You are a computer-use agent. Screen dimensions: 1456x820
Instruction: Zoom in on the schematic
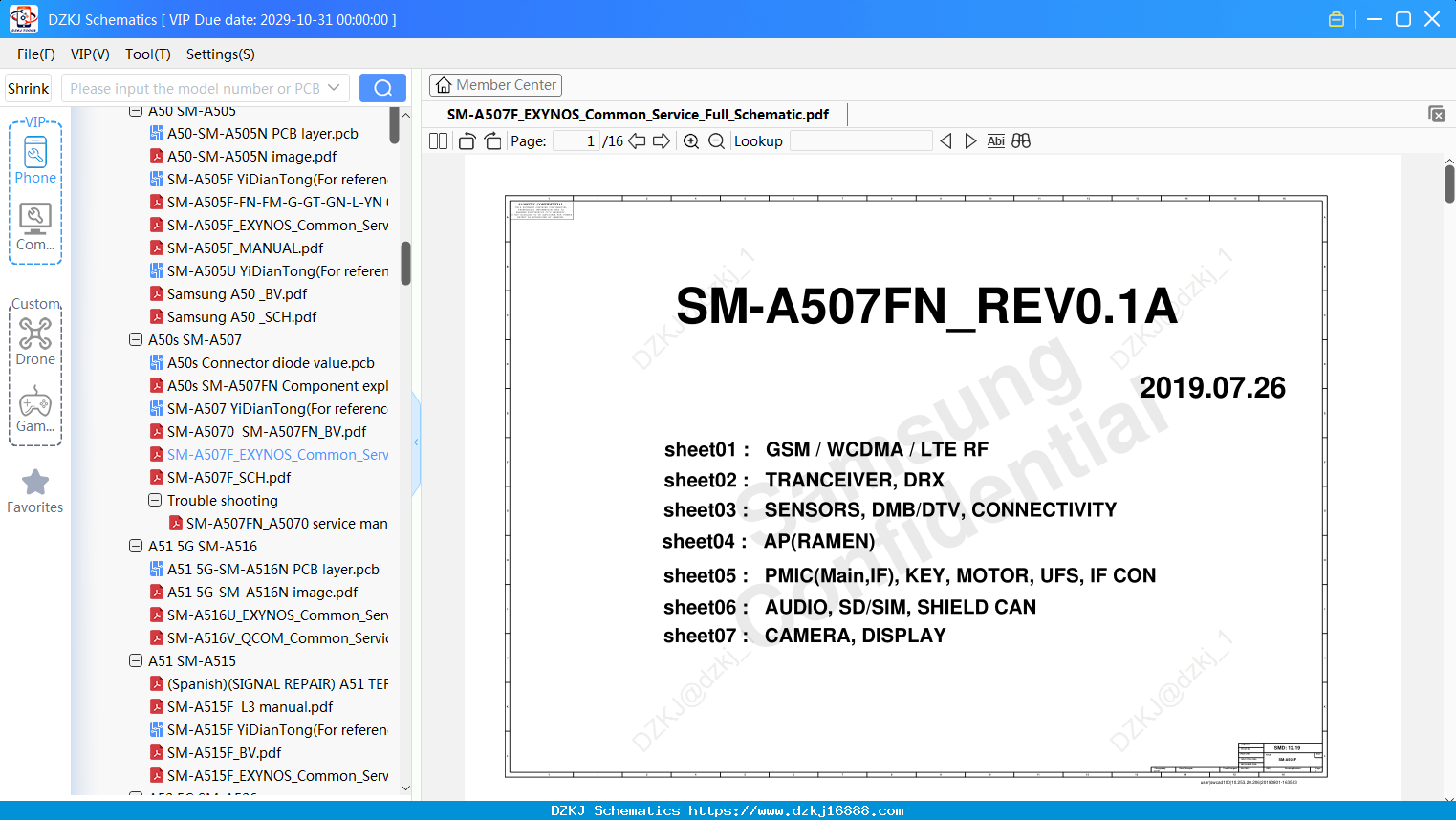point(691,141)
